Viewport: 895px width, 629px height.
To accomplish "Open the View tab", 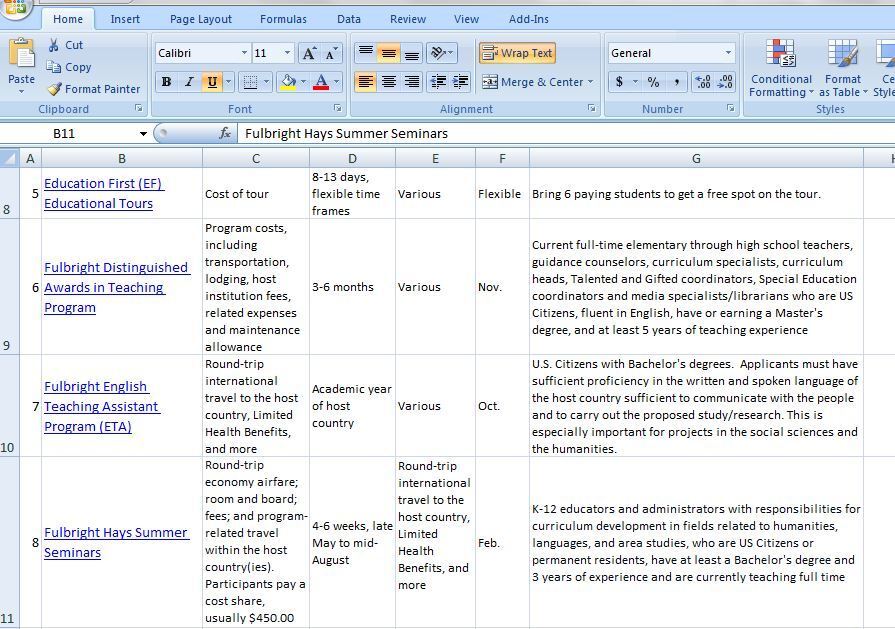I will click(466, 19).
